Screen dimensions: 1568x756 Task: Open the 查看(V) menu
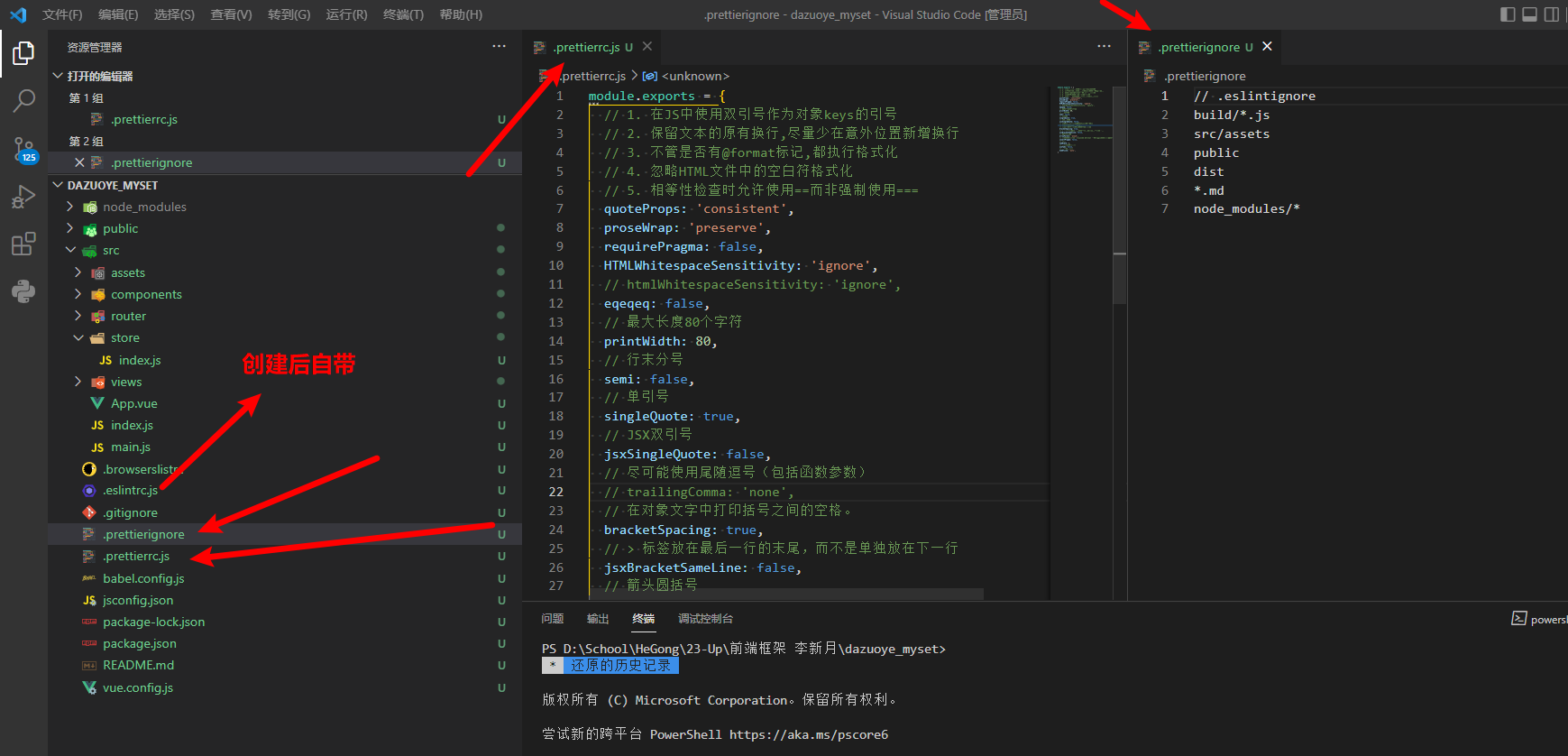tap(231, 14)
